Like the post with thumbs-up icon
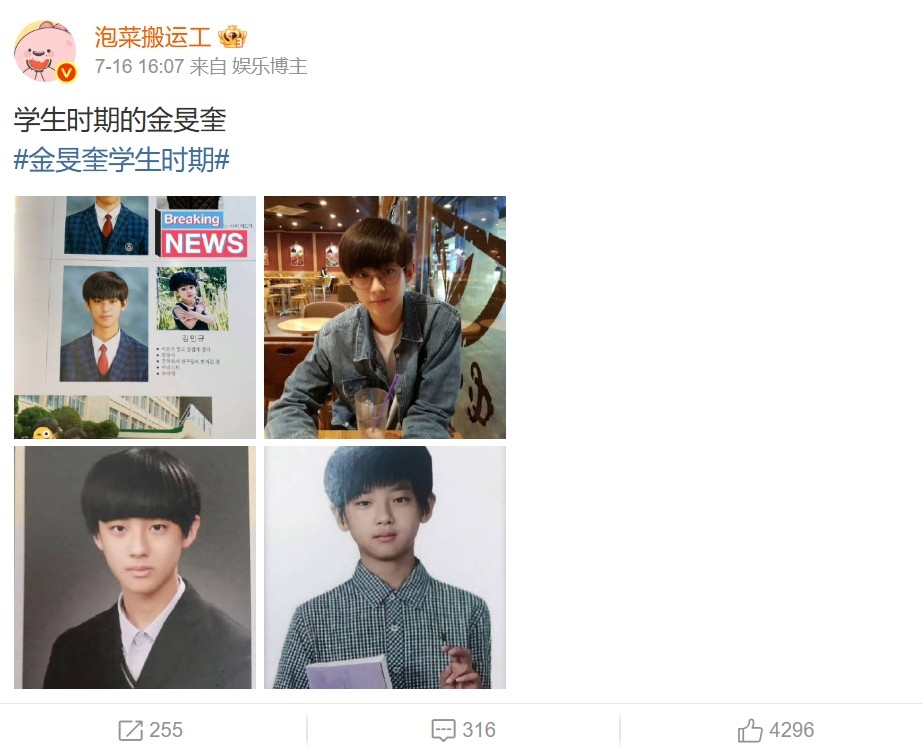Image resolution: width=922 pixels, height=753 pixels. point(750,730)
